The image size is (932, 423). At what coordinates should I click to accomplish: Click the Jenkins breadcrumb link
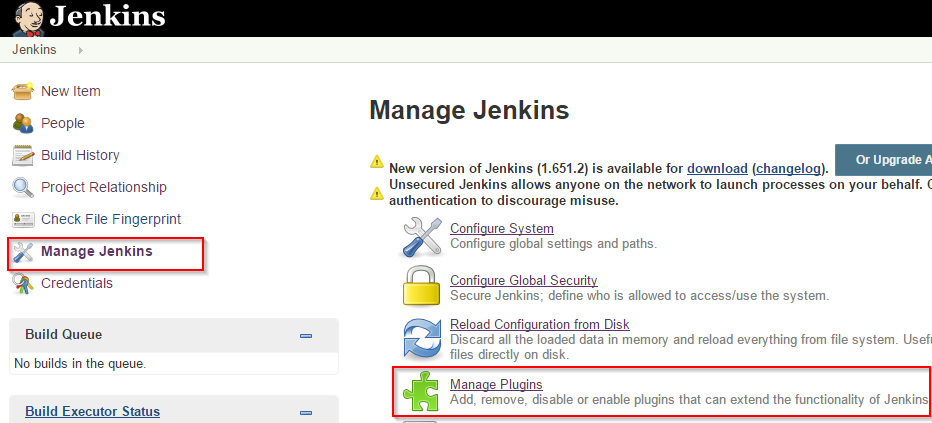pyautogui.click(x=34, y=50)
